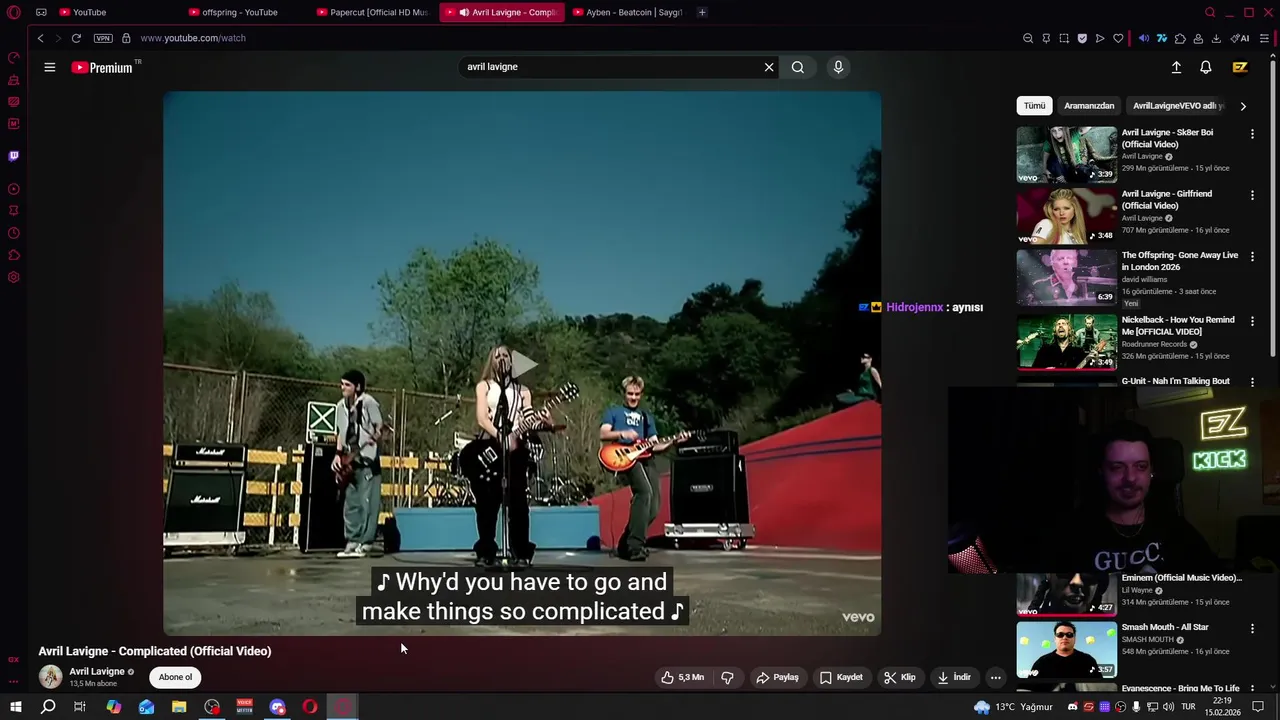Download the video with İndir button
This screenshot has height=720, width=1280.
(x=953, y=677)
